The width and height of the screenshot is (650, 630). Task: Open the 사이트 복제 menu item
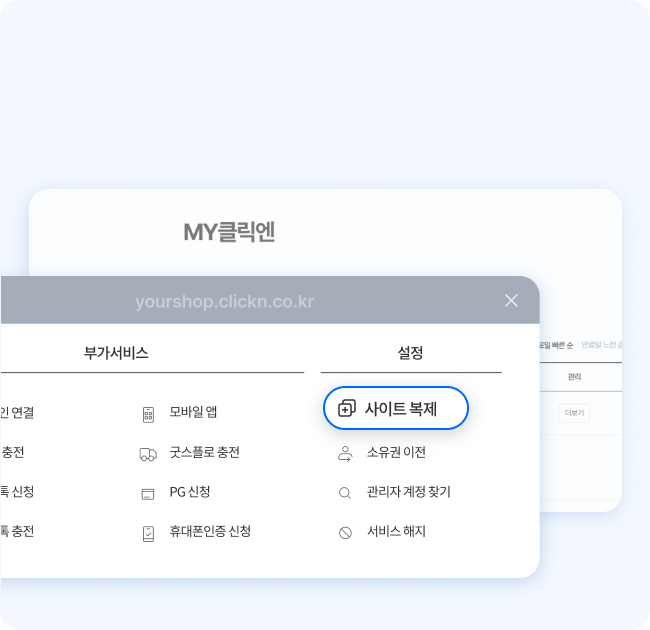point(400,408)
